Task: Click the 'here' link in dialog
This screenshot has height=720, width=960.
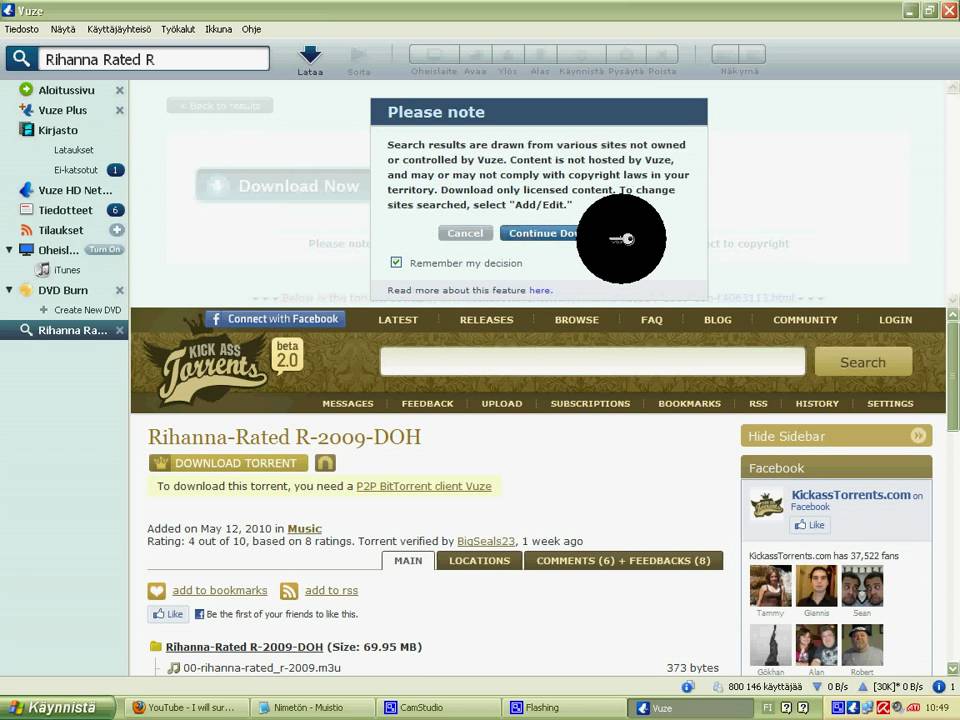Action: click(x=539, y=290)
